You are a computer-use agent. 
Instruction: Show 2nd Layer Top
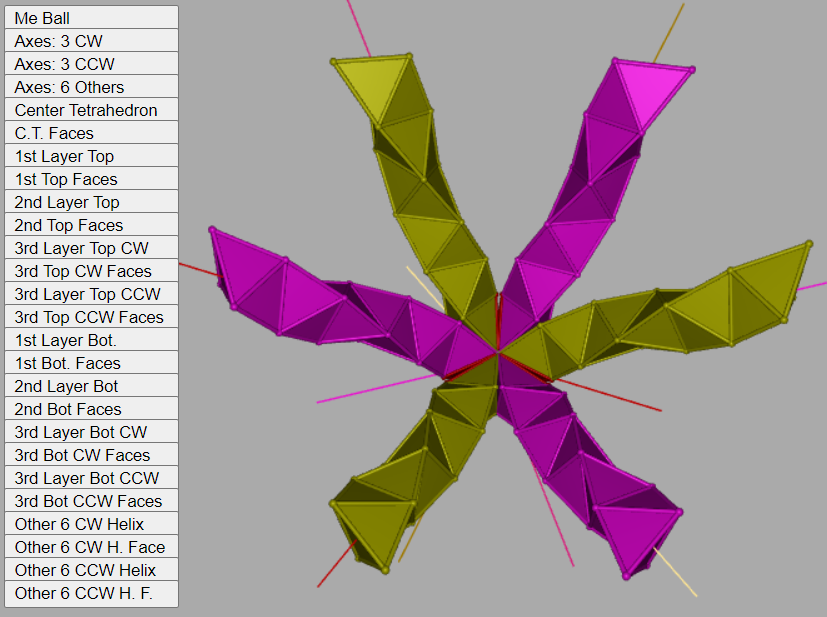pos(91,202)
